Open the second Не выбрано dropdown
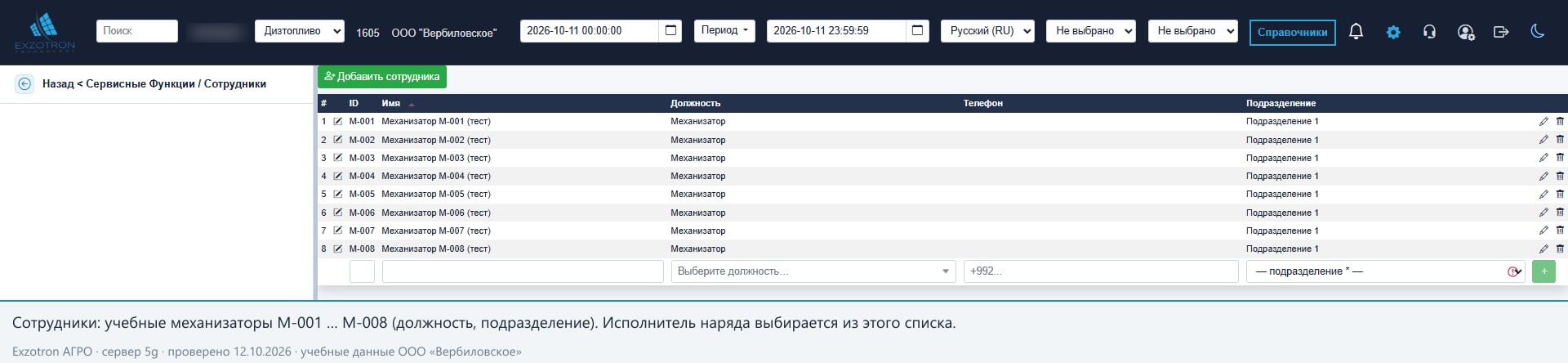This screenshot has width=1568, height=363. pos(1192,31)
